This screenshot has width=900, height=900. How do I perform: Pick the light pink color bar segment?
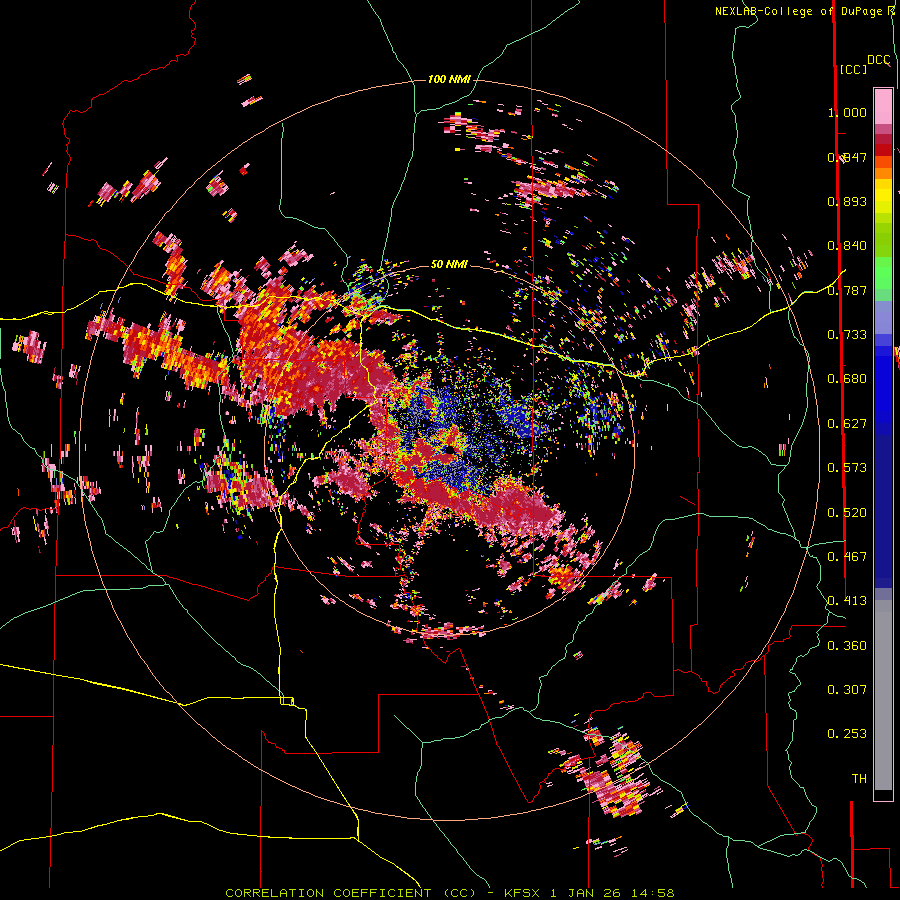click(x=883, y=106)
